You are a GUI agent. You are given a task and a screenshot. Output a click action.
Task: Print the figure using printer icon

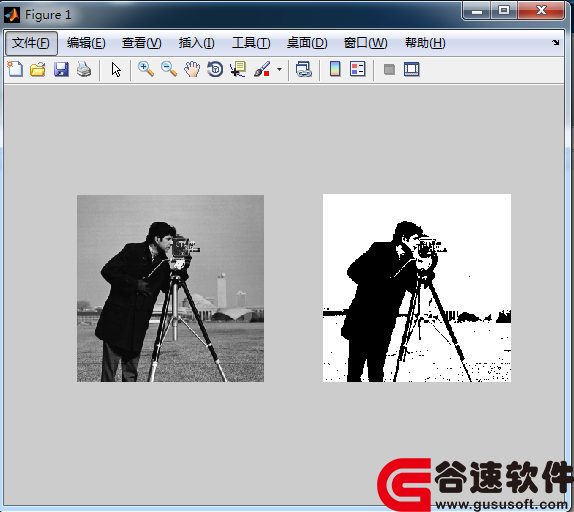(84, 69)
